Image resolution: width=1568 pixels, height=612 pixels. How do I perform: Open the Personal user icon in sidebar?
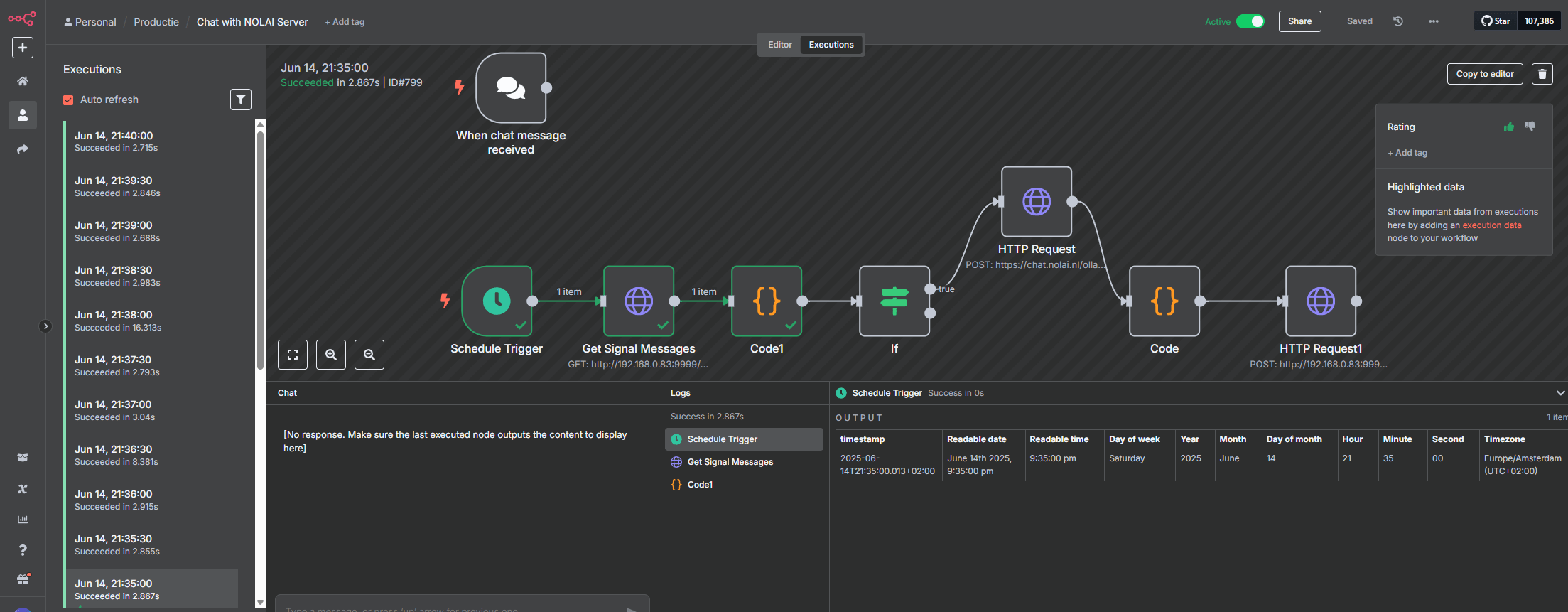coord(23,114)
